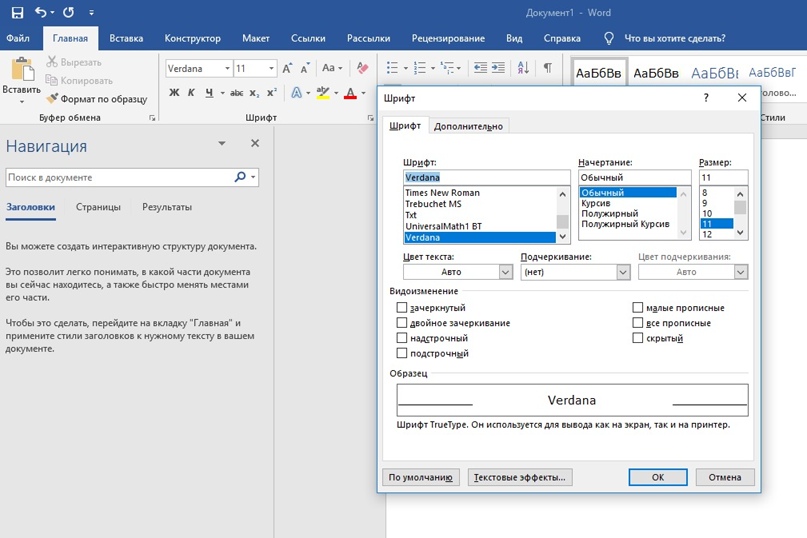Click the multilevel list icon

coord(447,68)
